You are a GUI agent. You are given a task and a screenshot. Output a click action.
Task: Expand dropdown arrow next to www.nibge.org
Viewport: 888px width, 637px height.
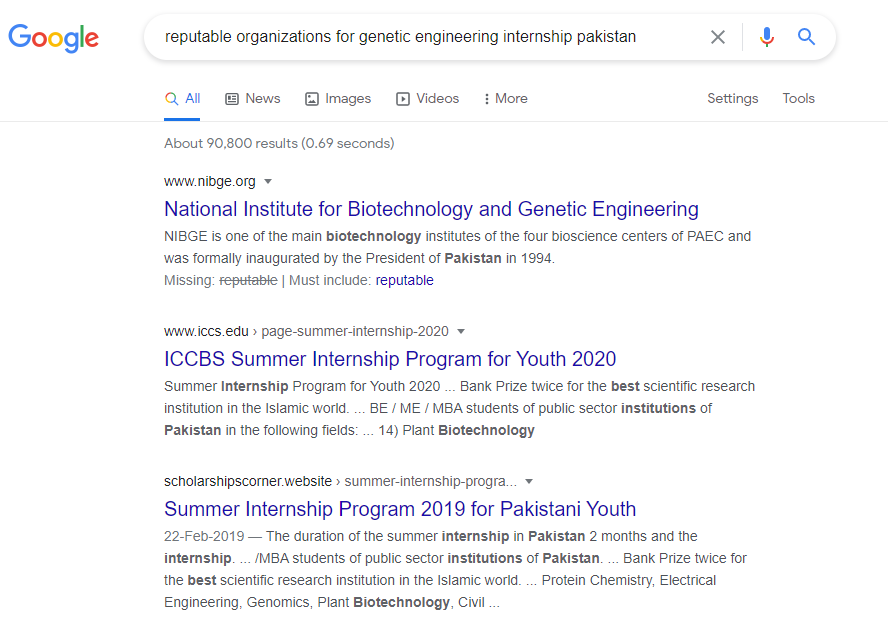tap(268, 182)
